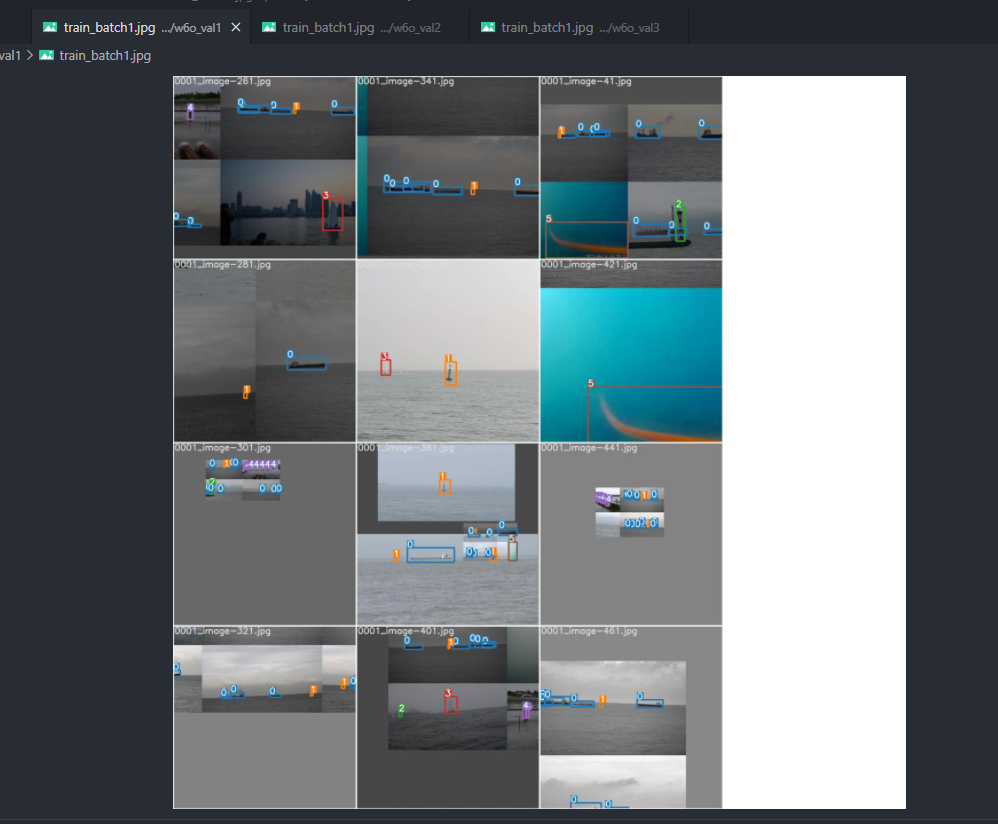The width and height of the screenshot is (998, 824).
Task: Click image file icon on w6o_val3 tab
Action: (x=488, y=27)
